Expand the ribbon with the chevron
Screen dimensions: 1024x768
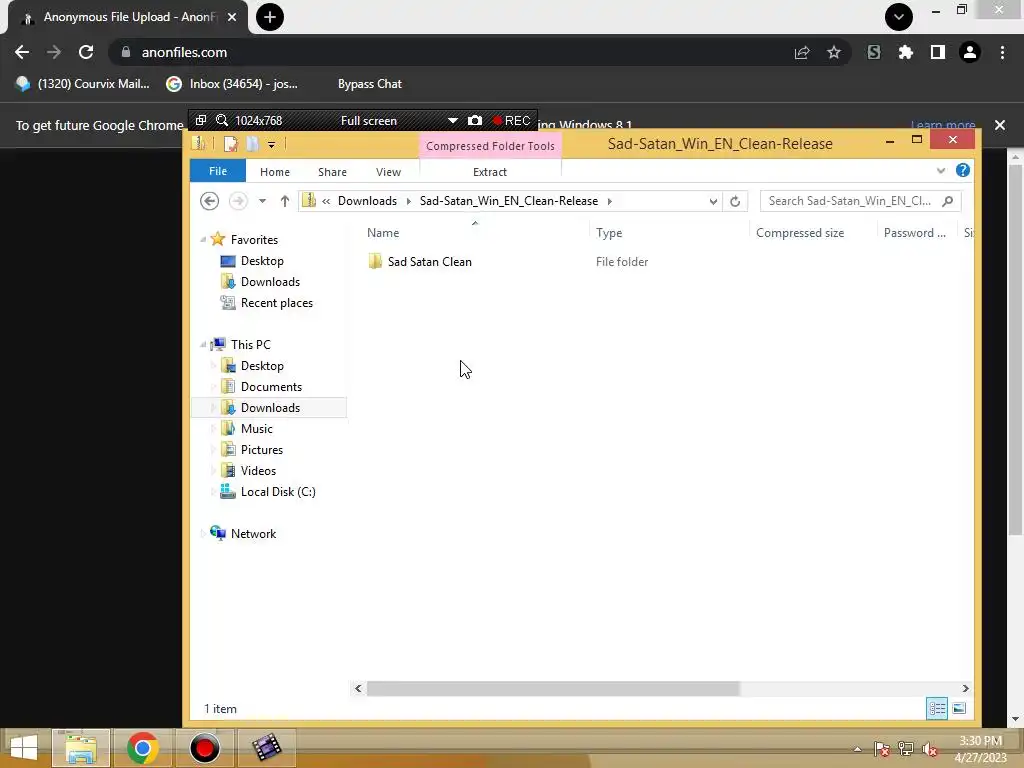[x=940, y=171]
